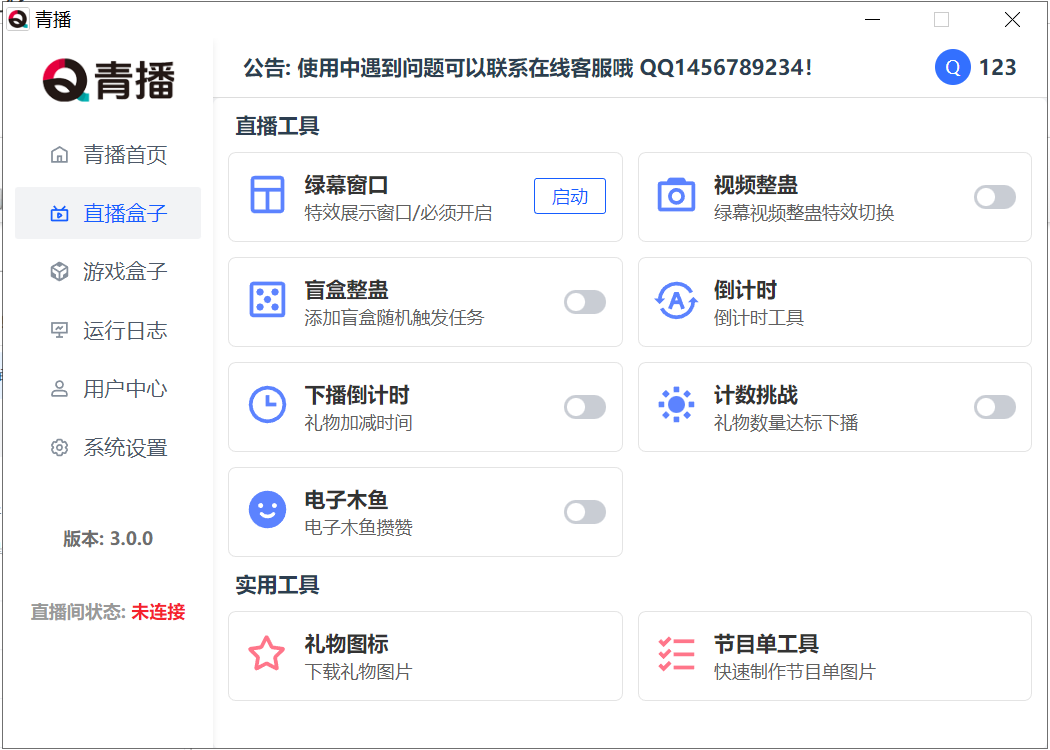Click the 绿幕视频整蛊特效切换 description
This screenshot has height=750, width=1050.
tap(804, 213)
